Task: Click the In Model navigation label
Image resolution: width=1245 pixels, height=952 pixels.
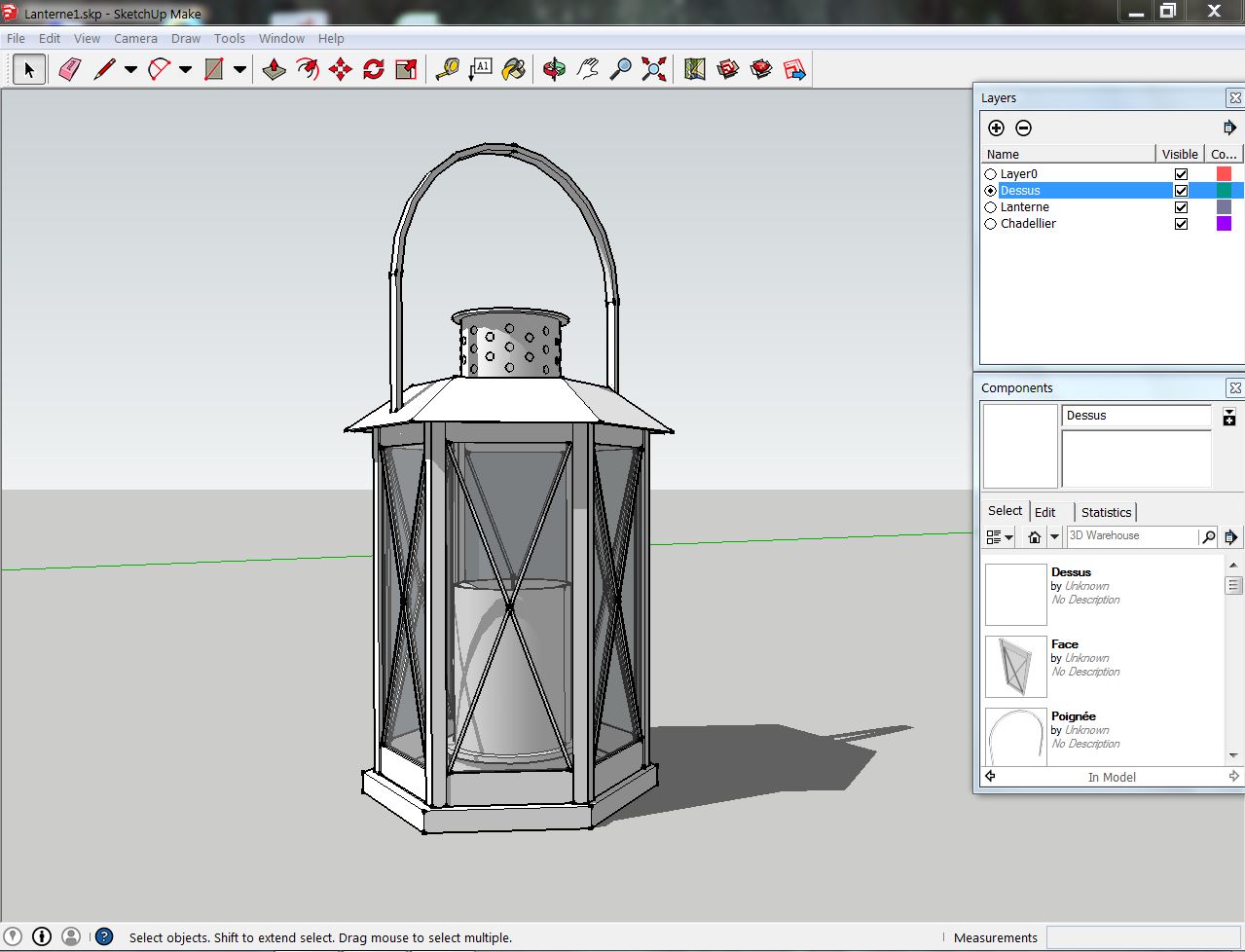Action: click(x=1112, y=777)
